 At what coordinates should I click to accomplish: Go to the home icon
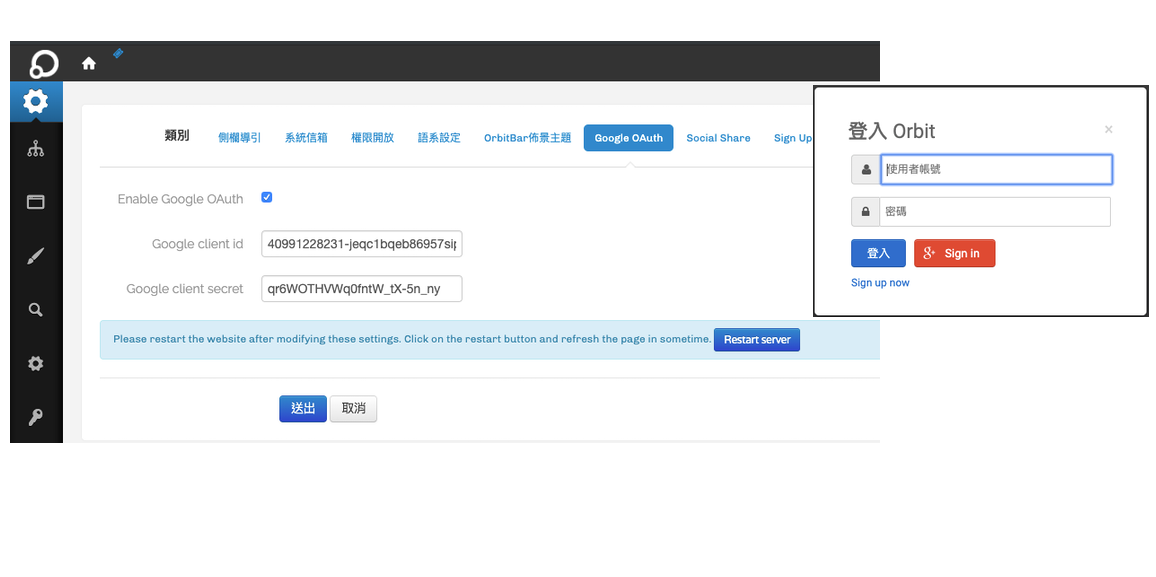[89, 64]
